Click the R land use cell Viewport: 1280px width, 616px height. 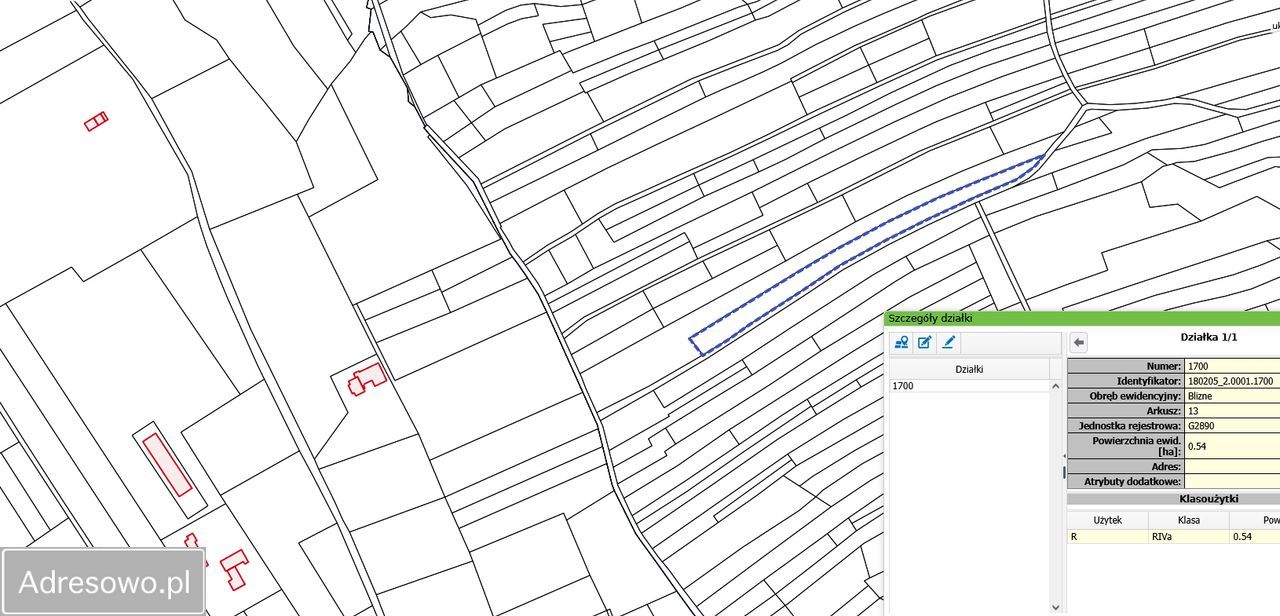click(x=1107, y=537)
